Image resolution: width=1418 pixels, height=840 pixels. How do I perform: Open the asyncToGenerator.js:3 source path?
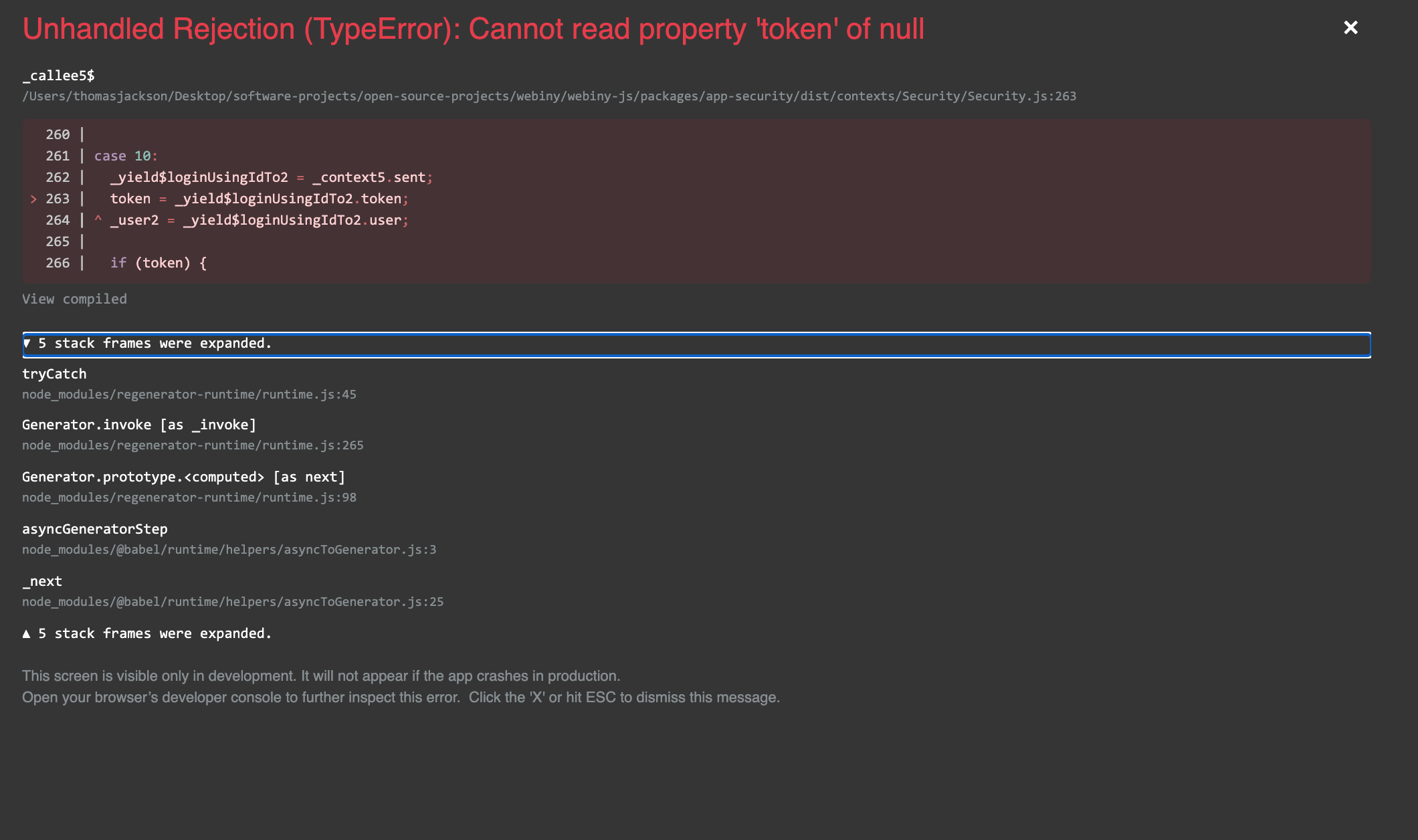(229, 550)
